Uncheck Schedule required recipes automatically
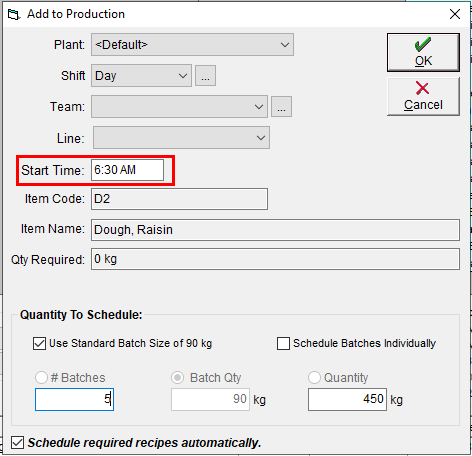Image resolution: width=472 pixels, height=456 pixels. (x=17, y=443)
